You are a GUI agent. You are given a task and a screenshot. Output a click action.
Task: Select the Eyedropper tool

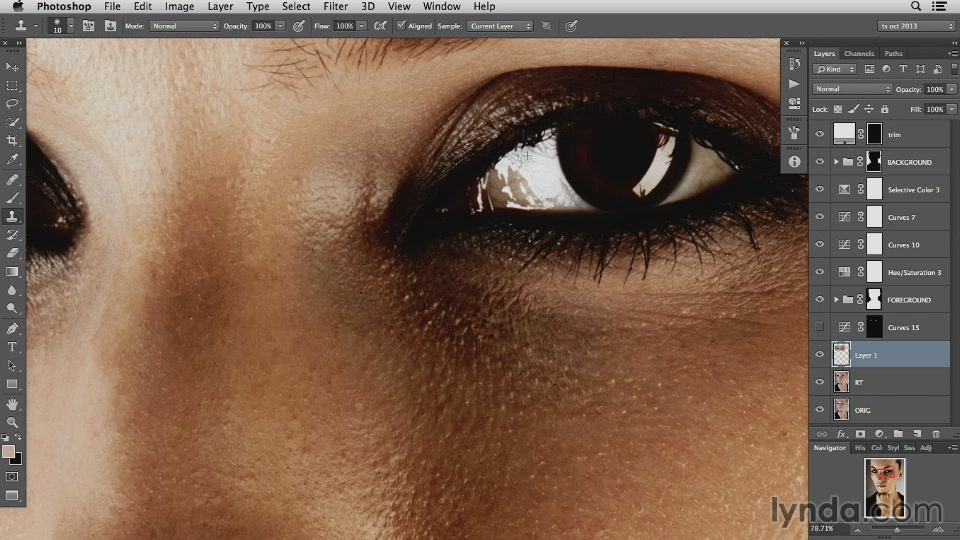pyautogui.click(x=12, y=160)
